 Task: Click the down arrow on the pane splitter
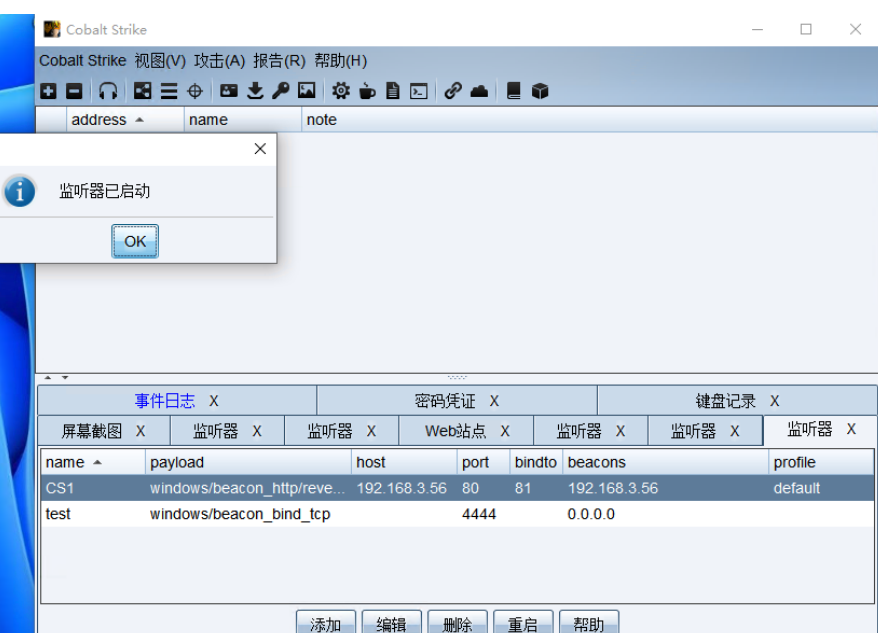point(65,378)
